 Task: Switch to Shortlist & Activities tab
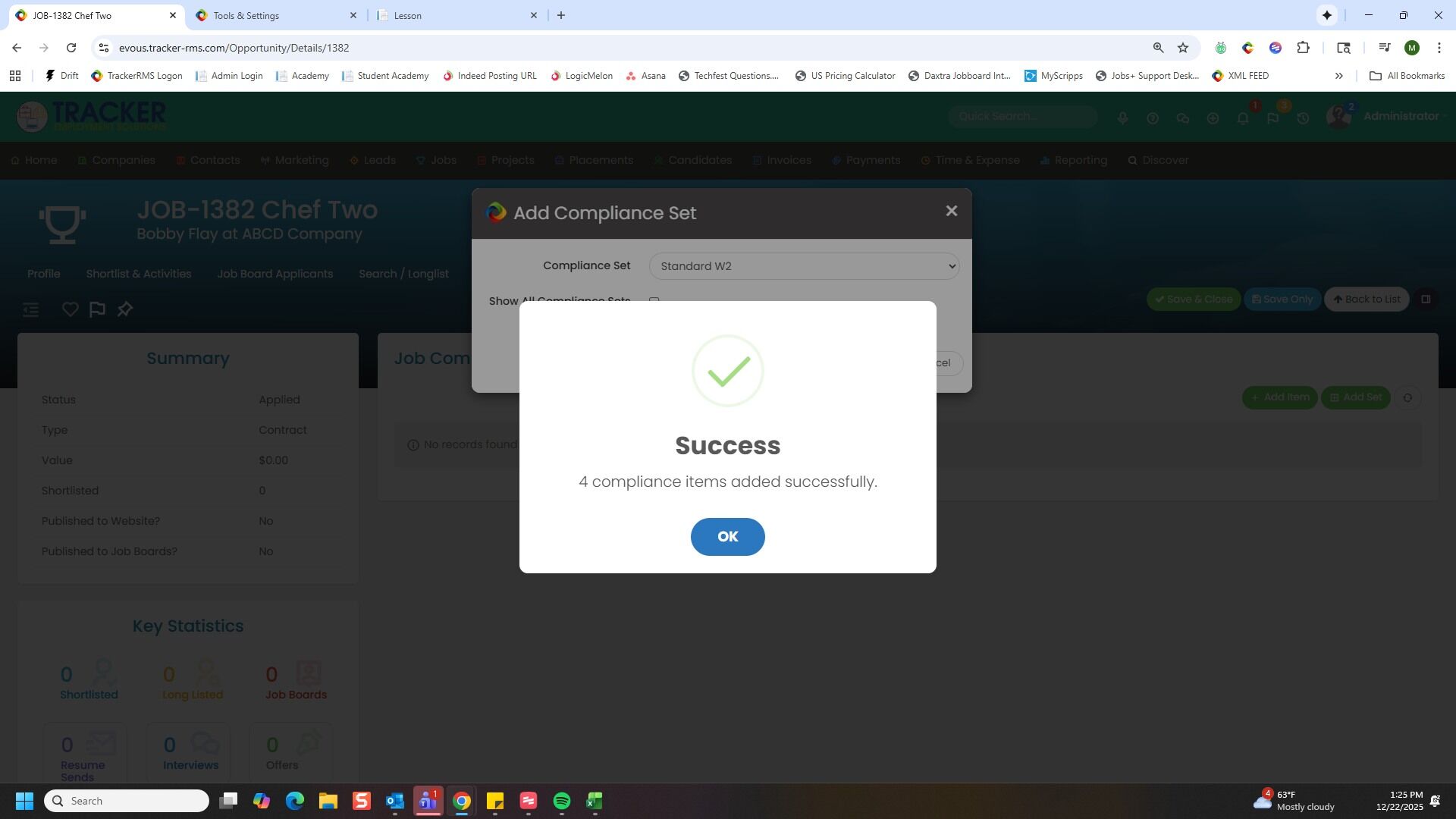138,274
